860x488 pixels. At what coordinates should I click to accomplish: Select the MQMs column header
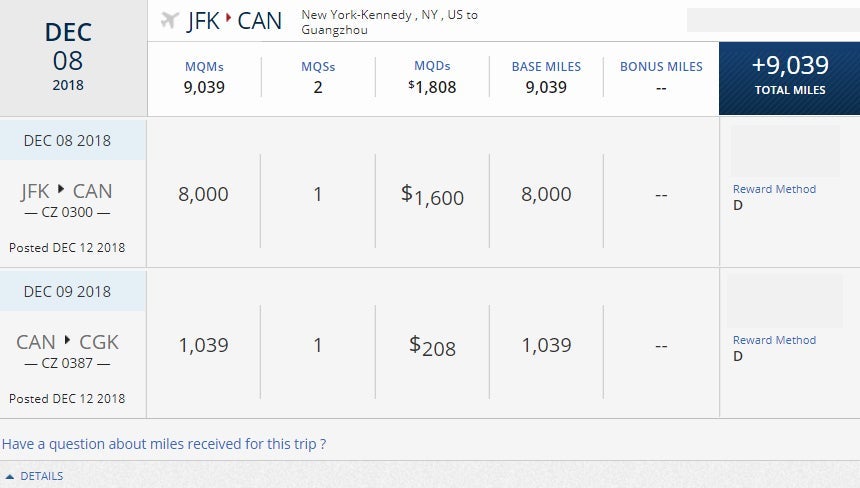click(204, 67)
